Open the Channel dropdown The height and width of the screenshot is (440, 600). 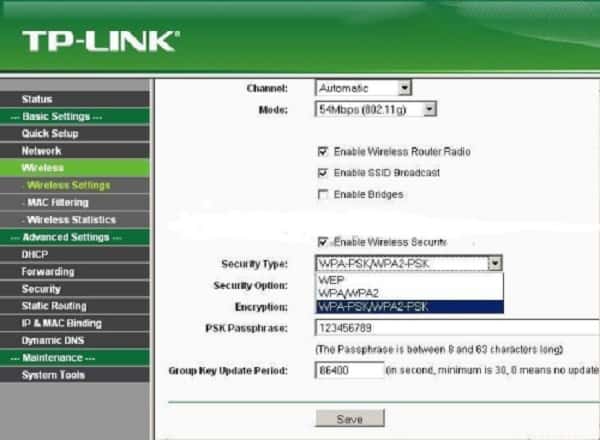(364, 88)
